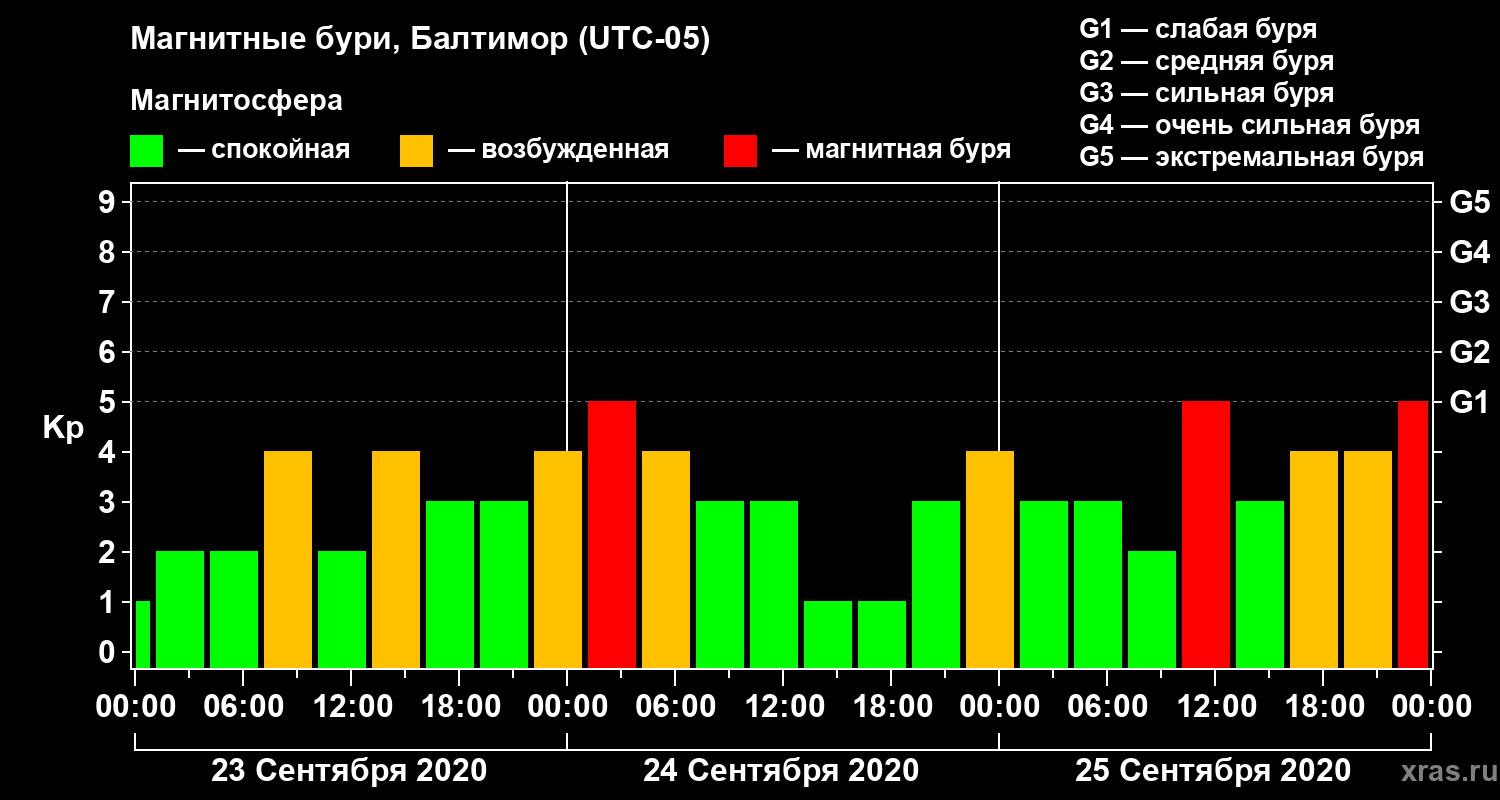
Task: Click the last red bar ending 25 September
Action: click(1413, 534)
